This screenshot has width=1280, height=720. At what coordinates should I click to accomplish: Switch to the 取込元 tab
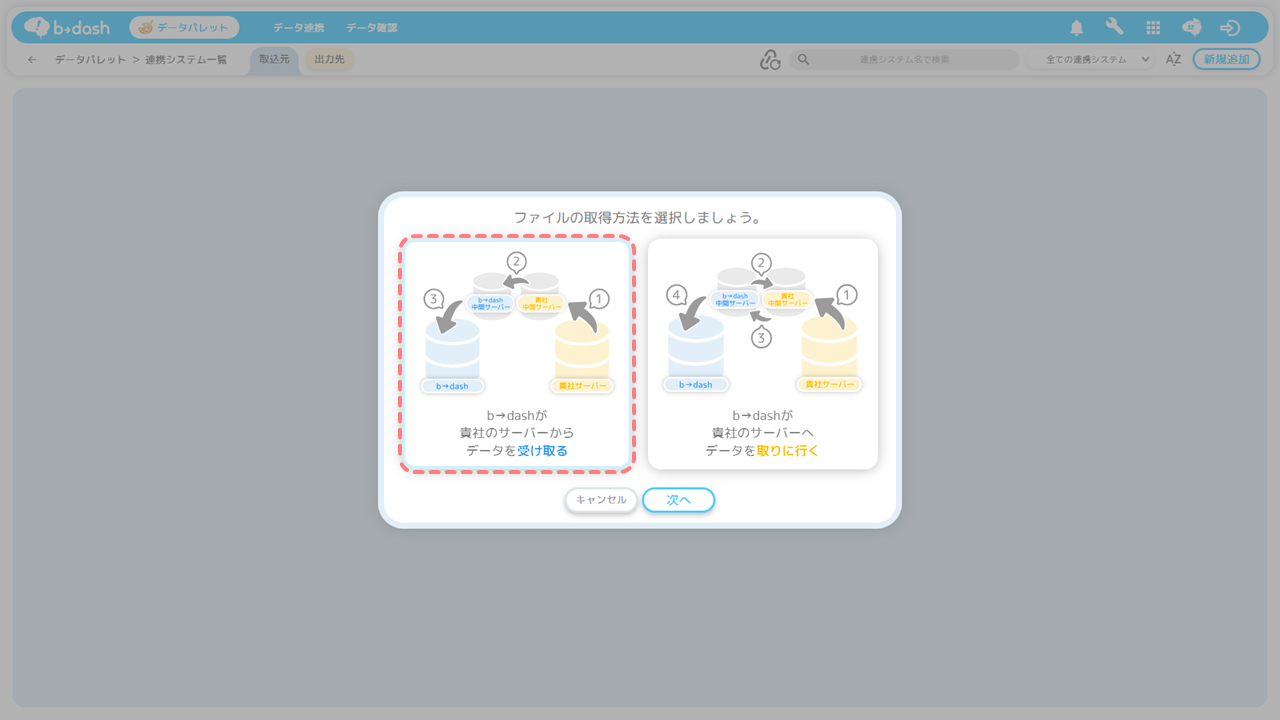pos(274,60)
